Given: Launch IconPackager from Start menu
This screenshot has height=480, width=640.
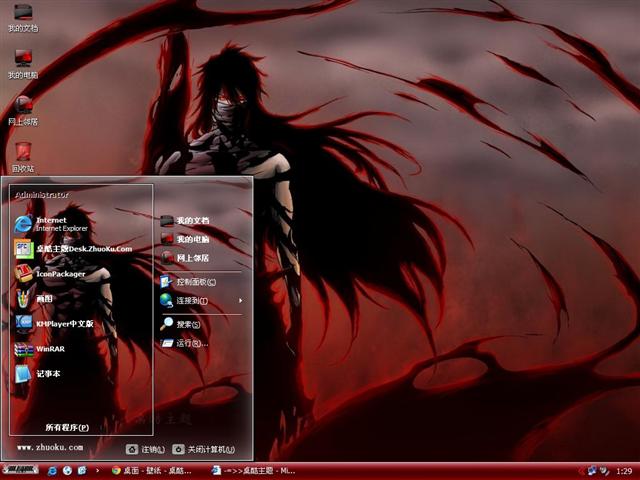Looking at the screenshot, I should pyautogui.click(x=50, y=274).
